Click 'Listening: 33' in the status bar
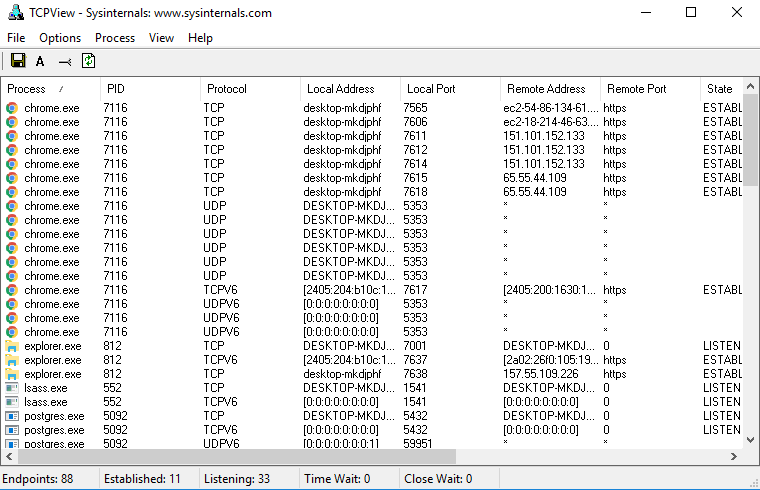The image size is (760, 490). click(x=237, y=479)
